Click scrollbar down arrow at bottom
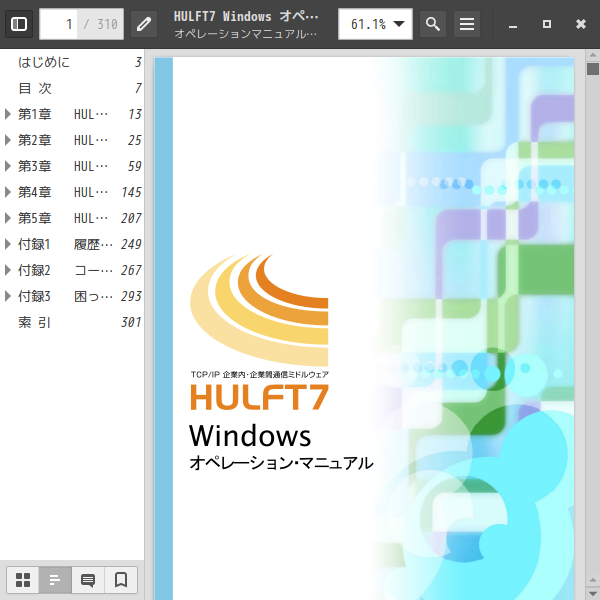 click(593, 594)
